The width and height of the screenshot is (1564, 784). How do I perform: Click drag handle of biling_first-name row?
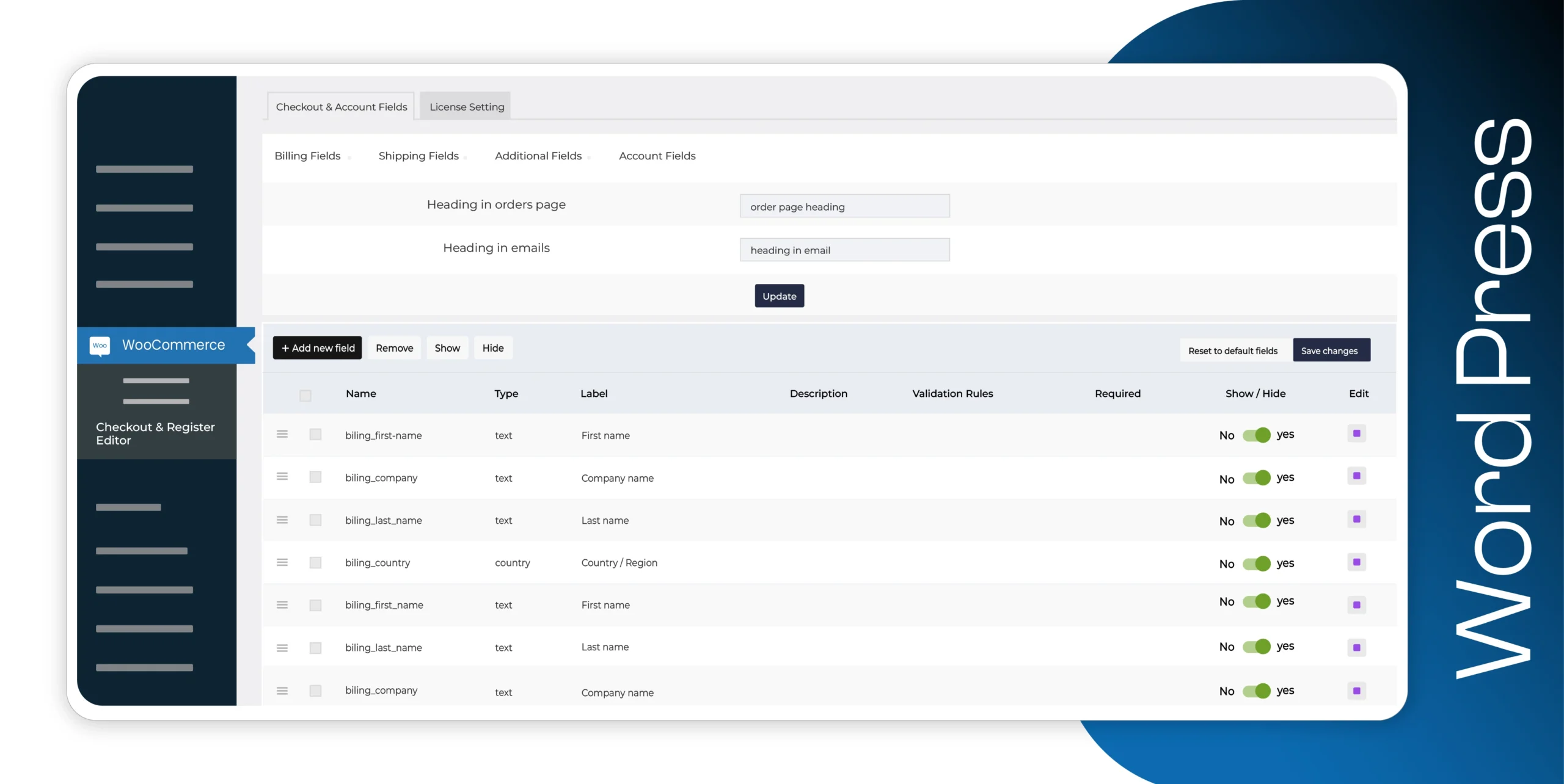pos(282,434)
